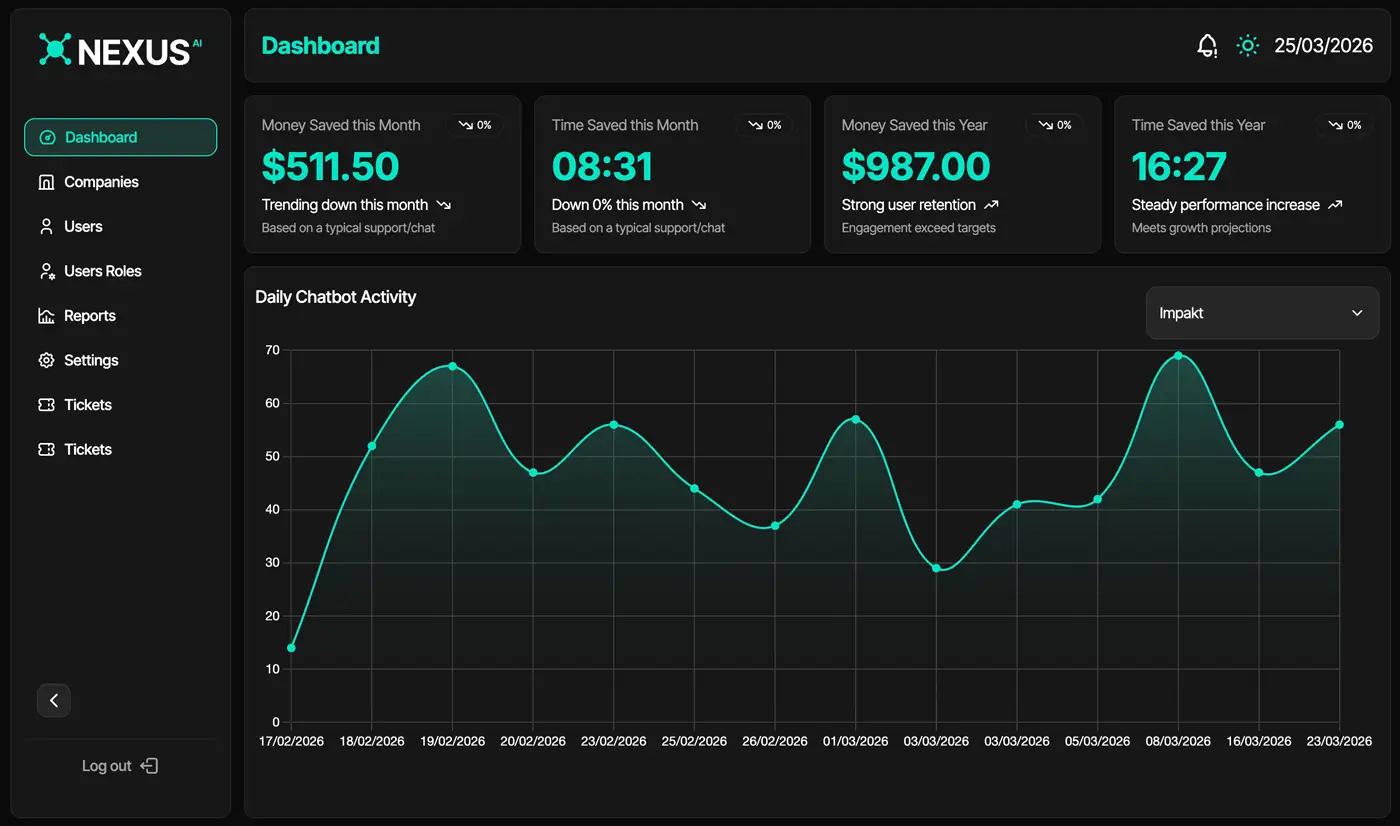This screenshot has width=1400, height=826.
Task: Click the 17/02/2026 chart data point
Action: (291, 648)
